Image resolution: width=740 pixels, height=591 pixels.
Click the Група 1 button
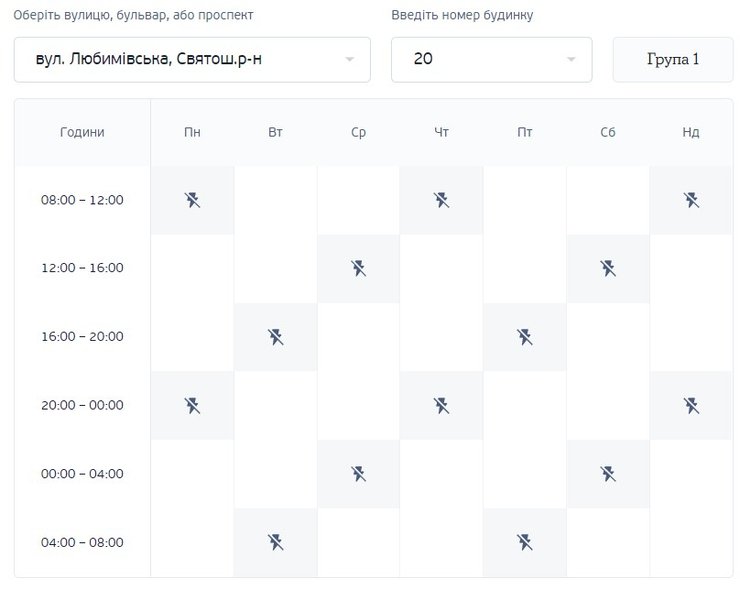tap(672, 59)
